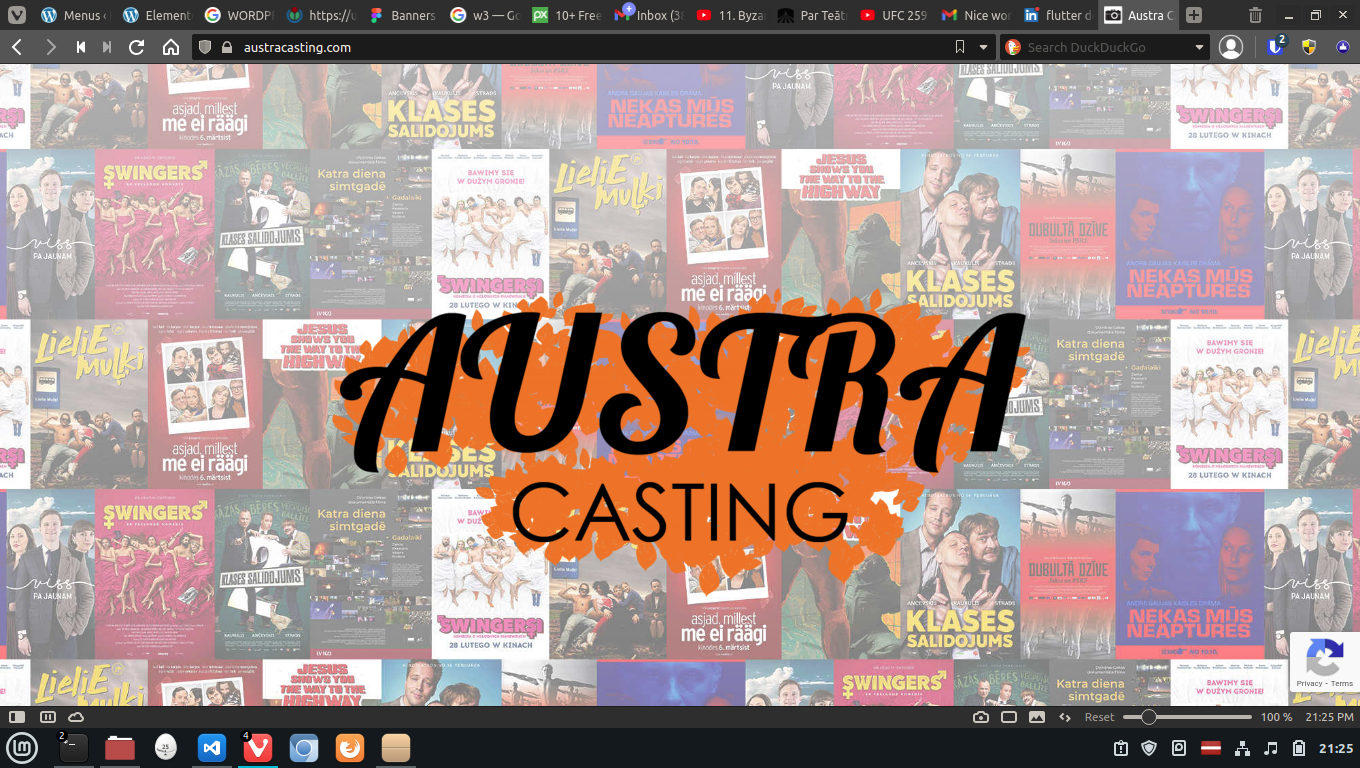
Task: Expand the search field history dropdown
Action: (1200, 47)
